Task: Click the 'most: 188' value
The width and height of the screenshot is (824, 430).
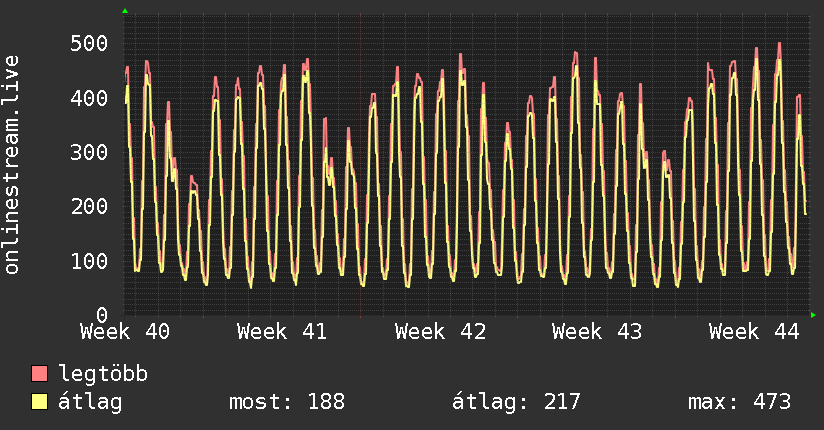Action: (x=287, y=402)
